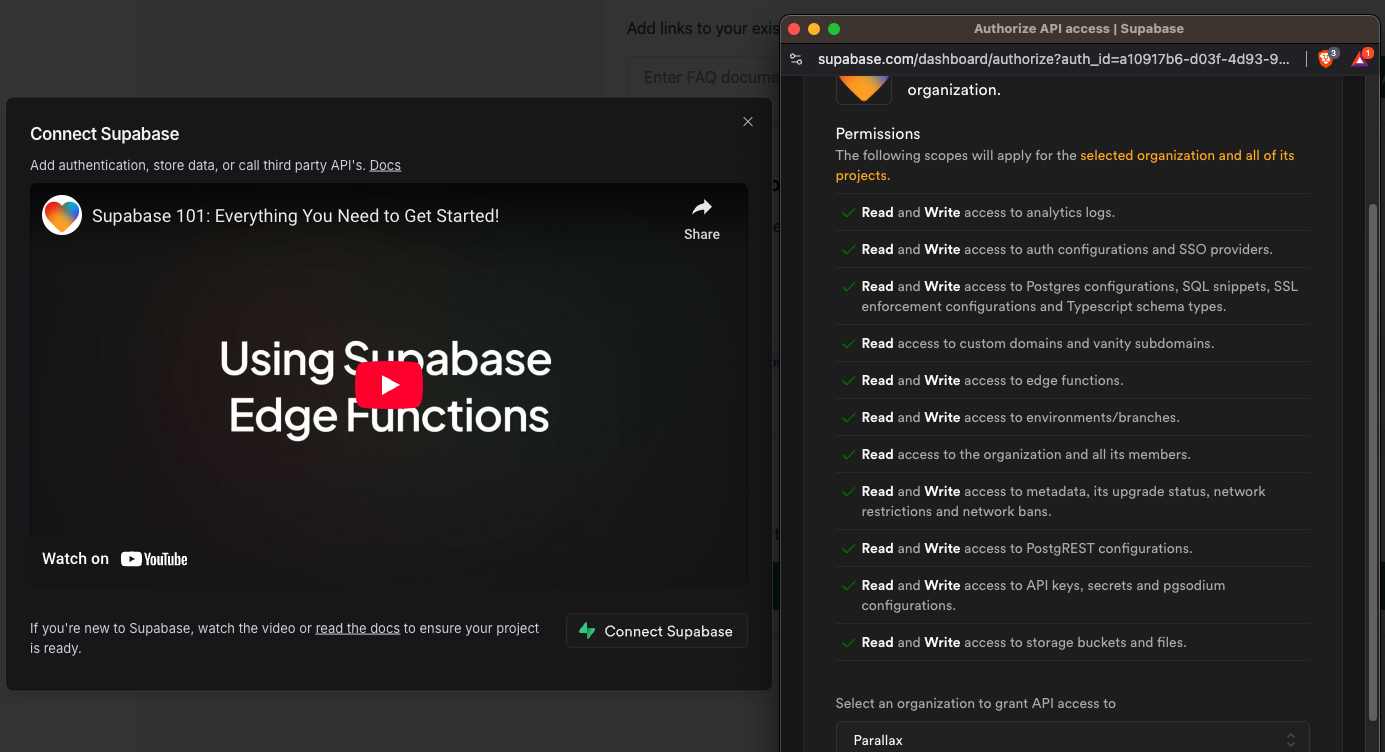Follow the read the docs link
The width and height of the screenshot is (1385, 752).
[x=357, y=628]
